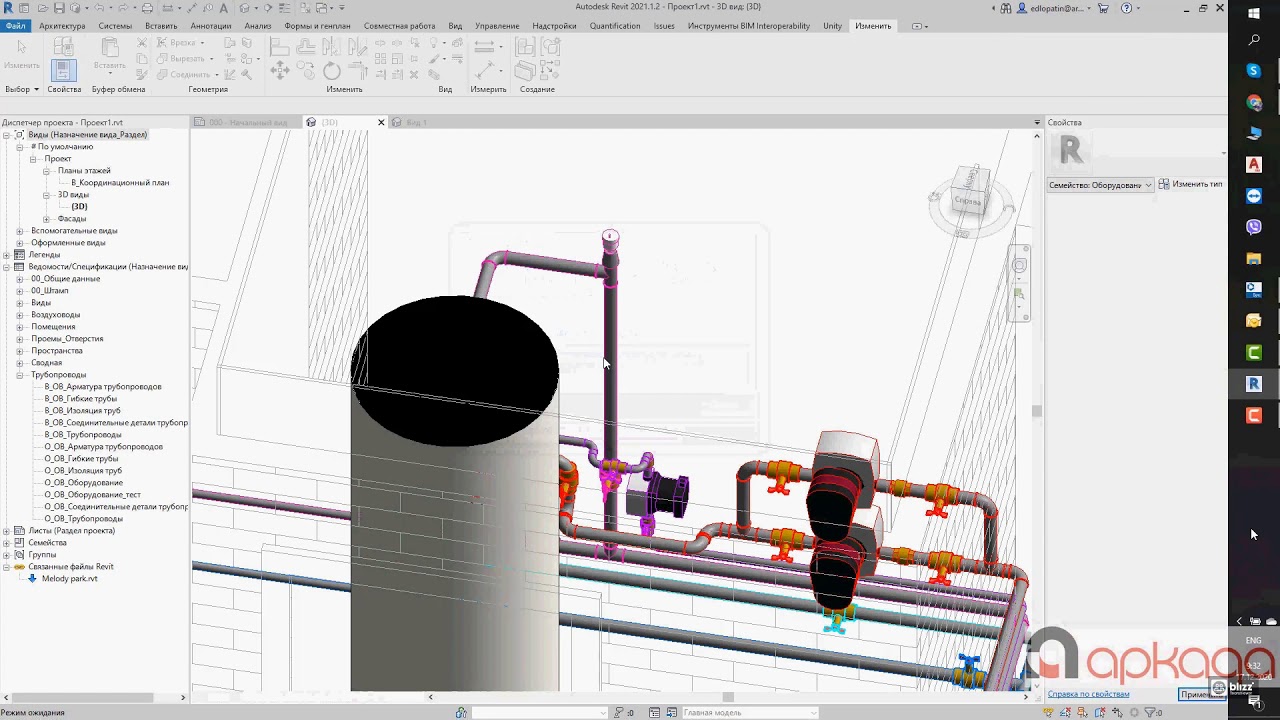Click the Offset tool in Изменить panel
Image resolution: width=1280 pixels, height=720 pixels.
(x=305, y=47)
